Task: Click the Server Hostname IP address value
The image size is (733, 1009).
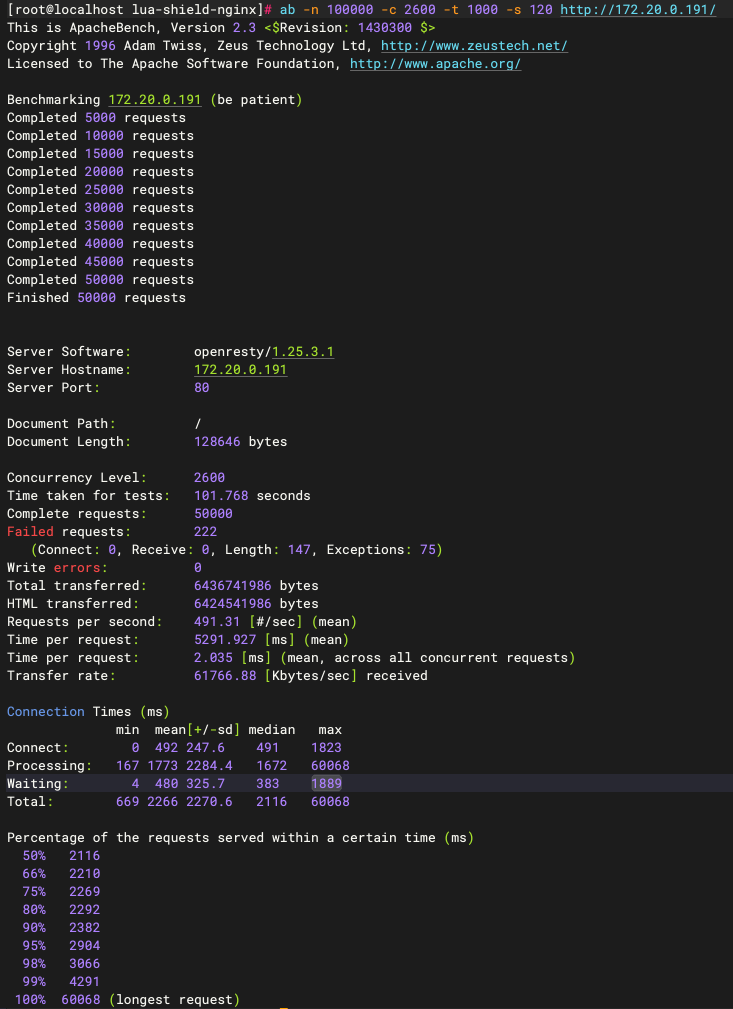Action: point(240,370)
